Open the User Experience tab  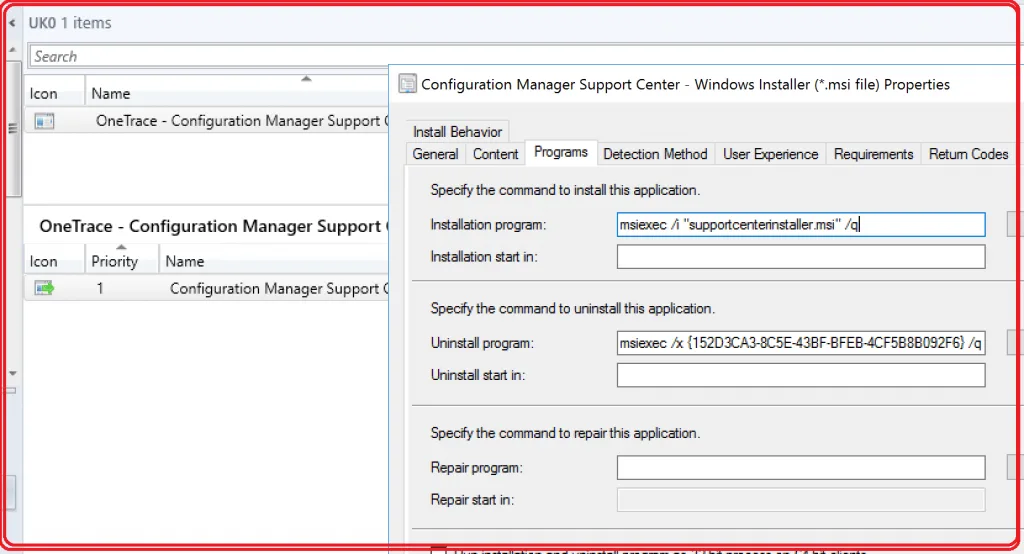(771, 154)
